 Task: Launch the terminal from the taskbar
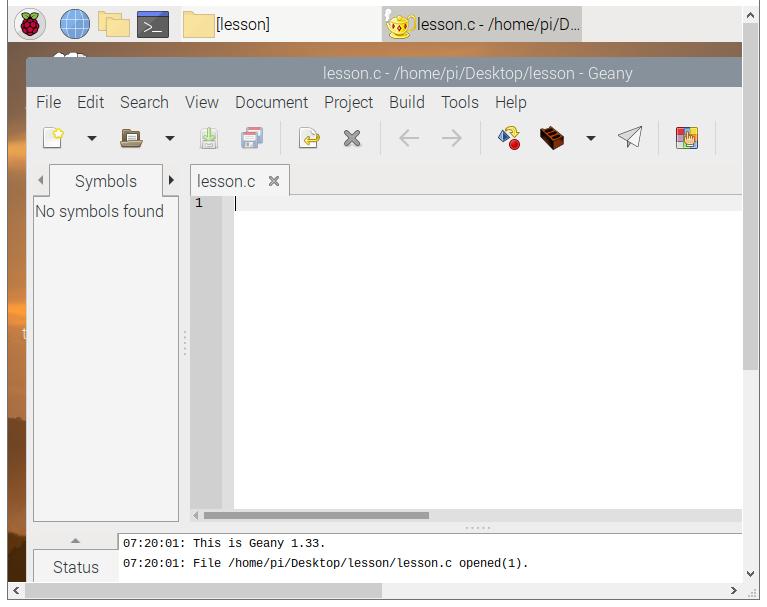tap(153, 24)
